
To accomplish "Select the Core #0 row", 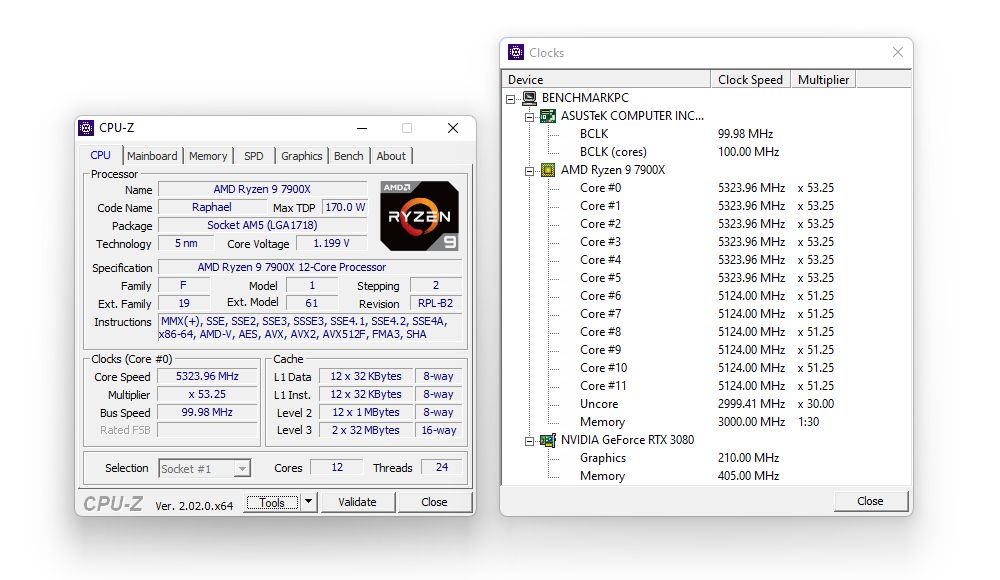I will (x=707, y=188).
